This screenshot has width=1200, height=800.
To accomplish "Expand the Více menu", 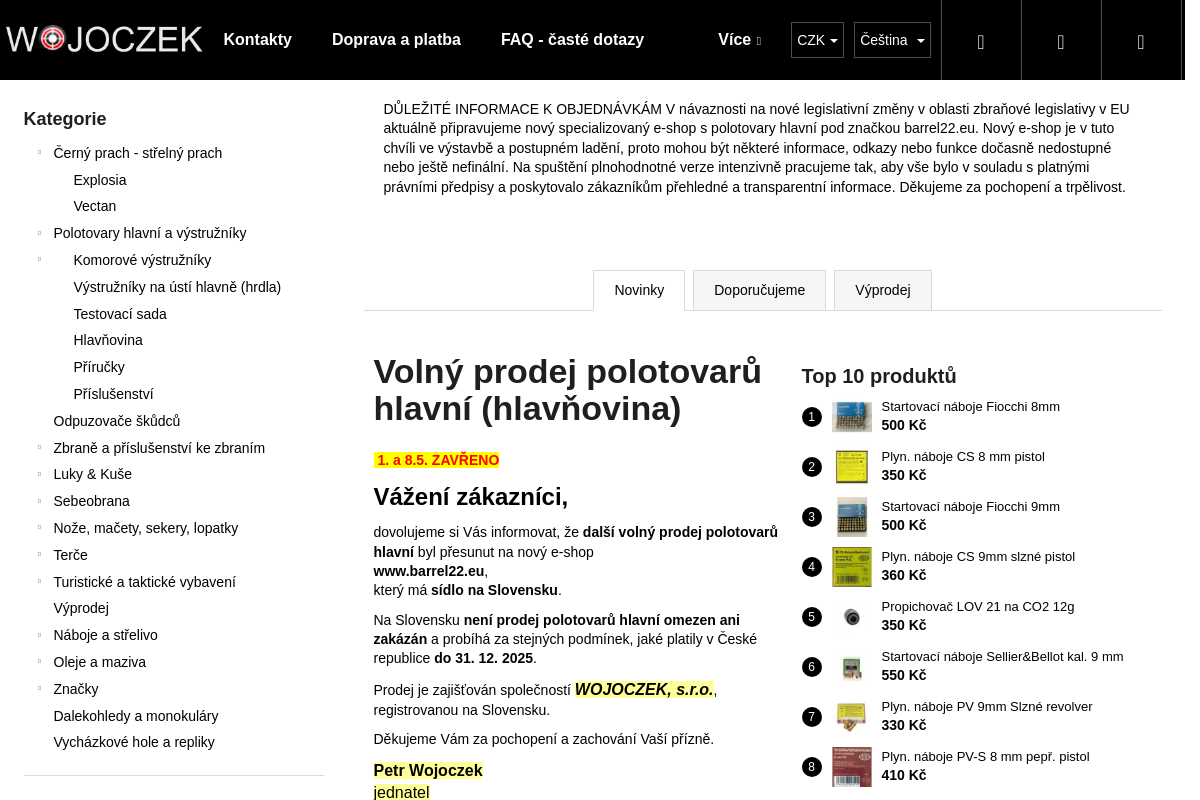I will [x=739, y=40].
